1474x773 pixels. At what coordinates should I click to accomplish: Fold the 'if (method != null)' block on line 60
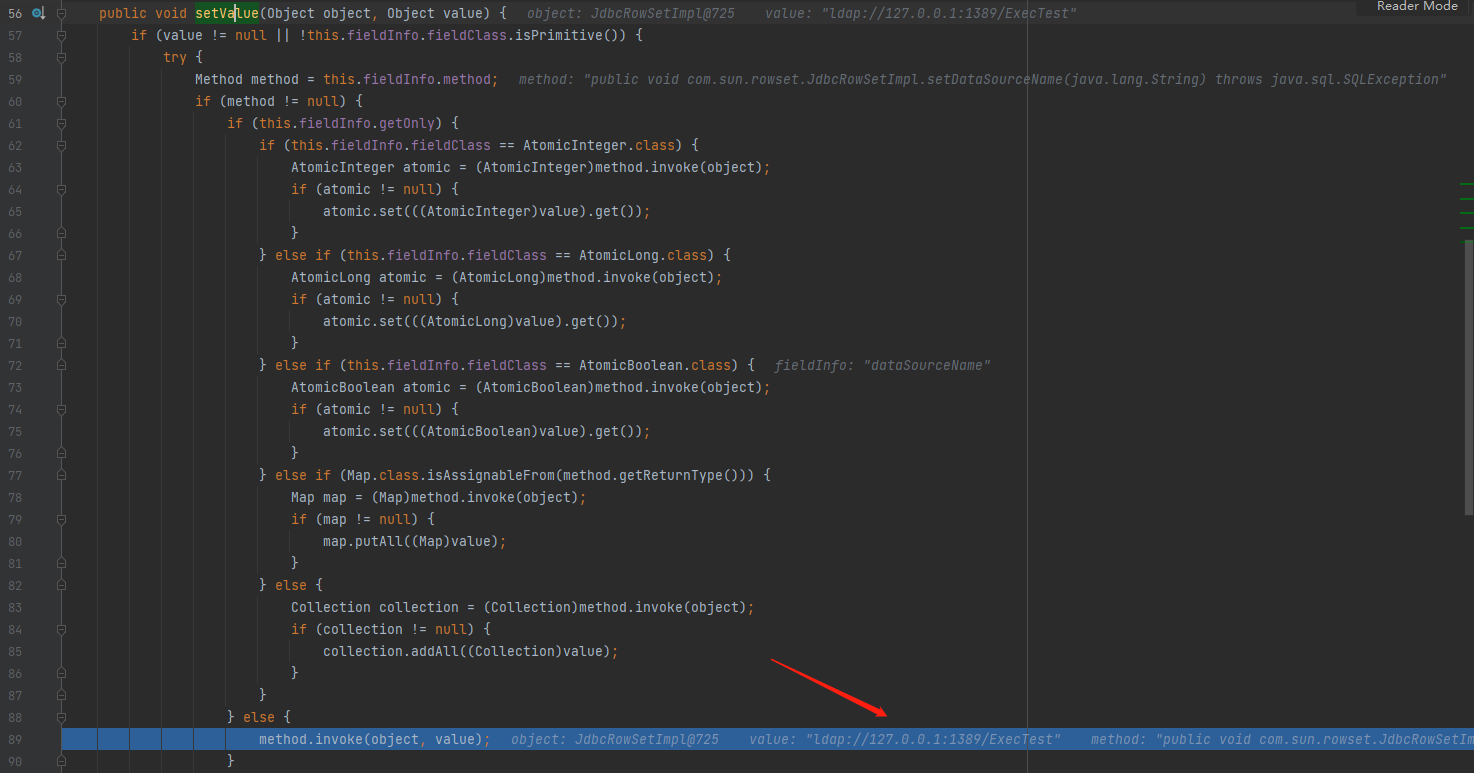61,102
